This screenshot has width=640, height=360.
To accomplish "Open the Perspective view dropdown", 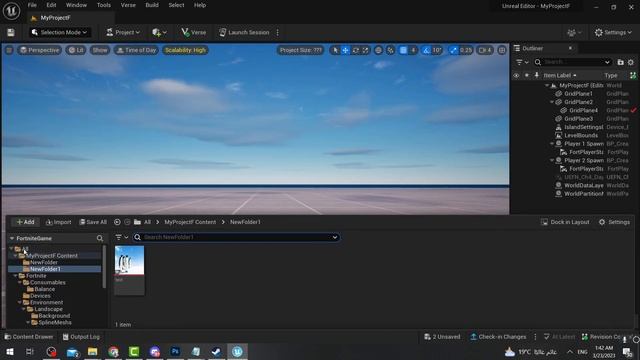I will [40, 50].
